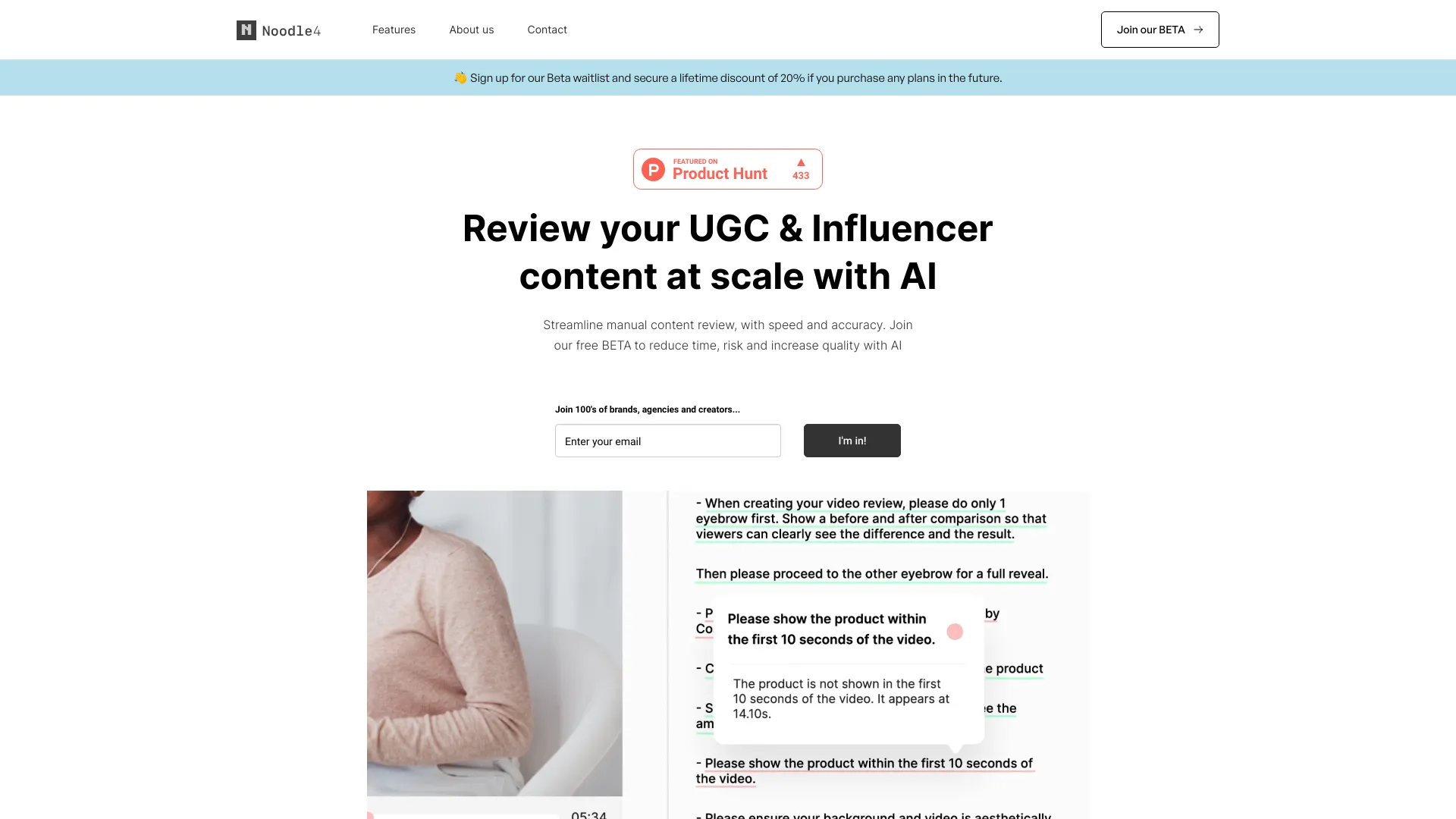Click the I'm in! submit button
Screen dimensions: 1456x819
(x=852, y=440)
